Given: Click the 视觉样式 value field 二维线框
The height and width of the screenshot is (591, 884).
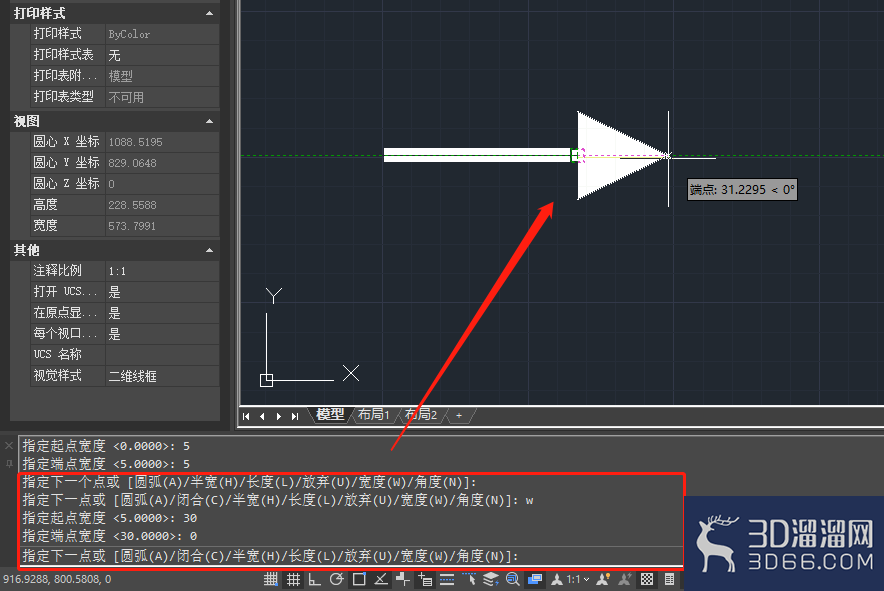Looking at the screenshot, I should coord(162,376).
